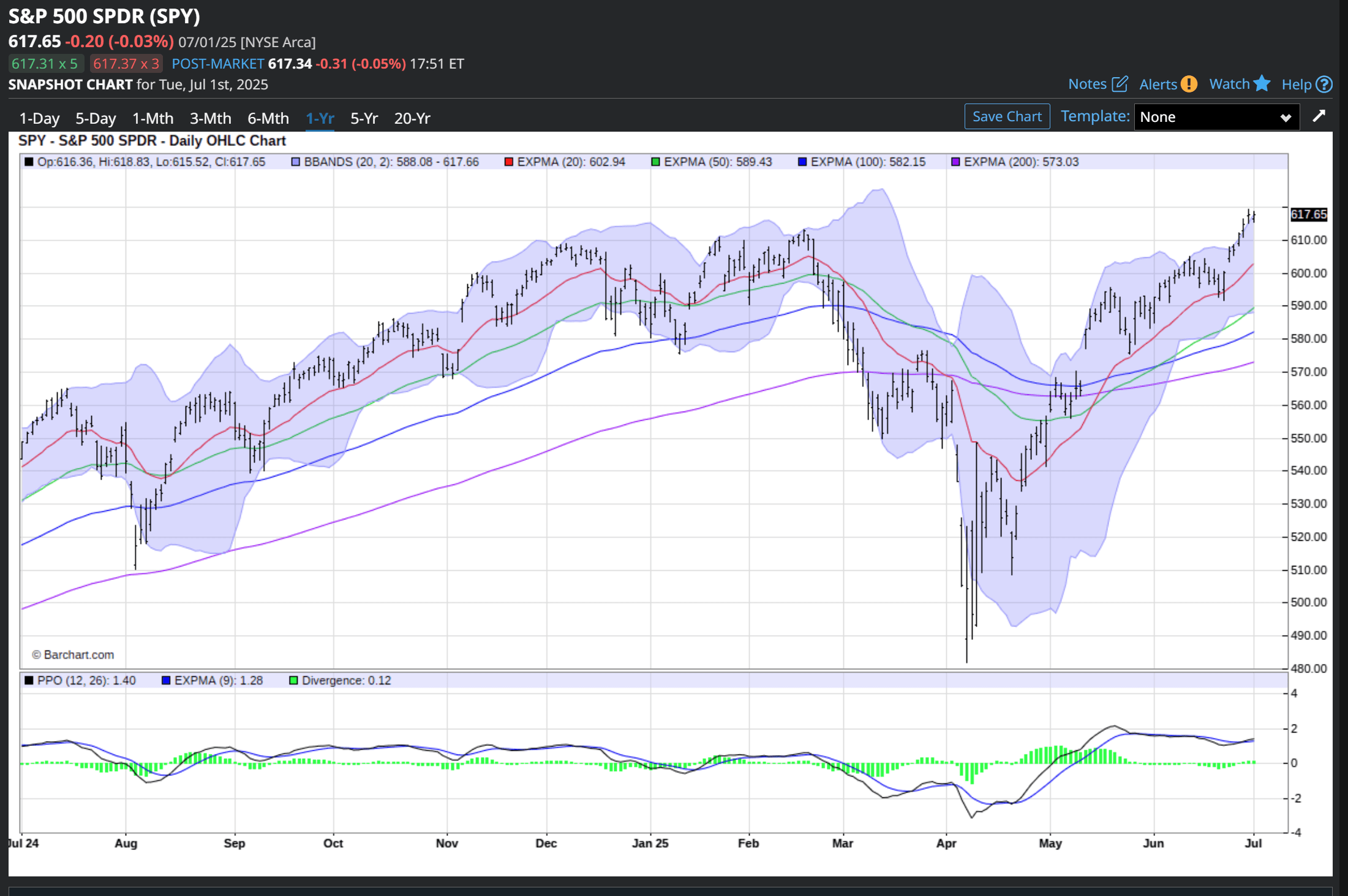Viewport: 1348px width, 896px height.
Task: Click the expand chart arrow icon
Action: pyautogui.click(x=1319, y=116)
